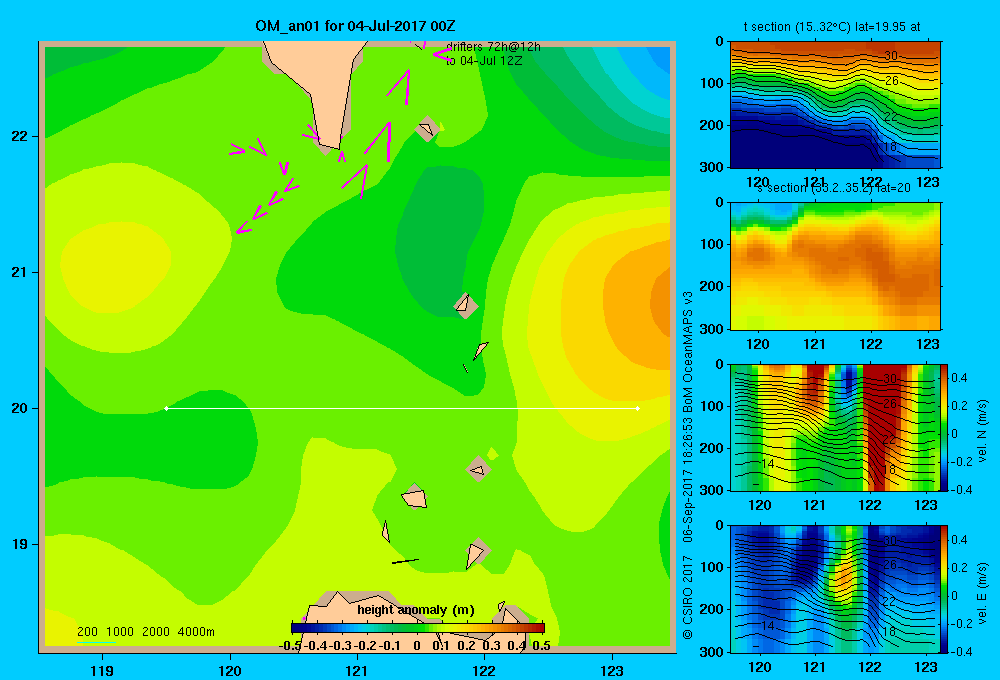Click the height anomaly color bar
This screenshot has height=680, width=1000.
[418, 628]
